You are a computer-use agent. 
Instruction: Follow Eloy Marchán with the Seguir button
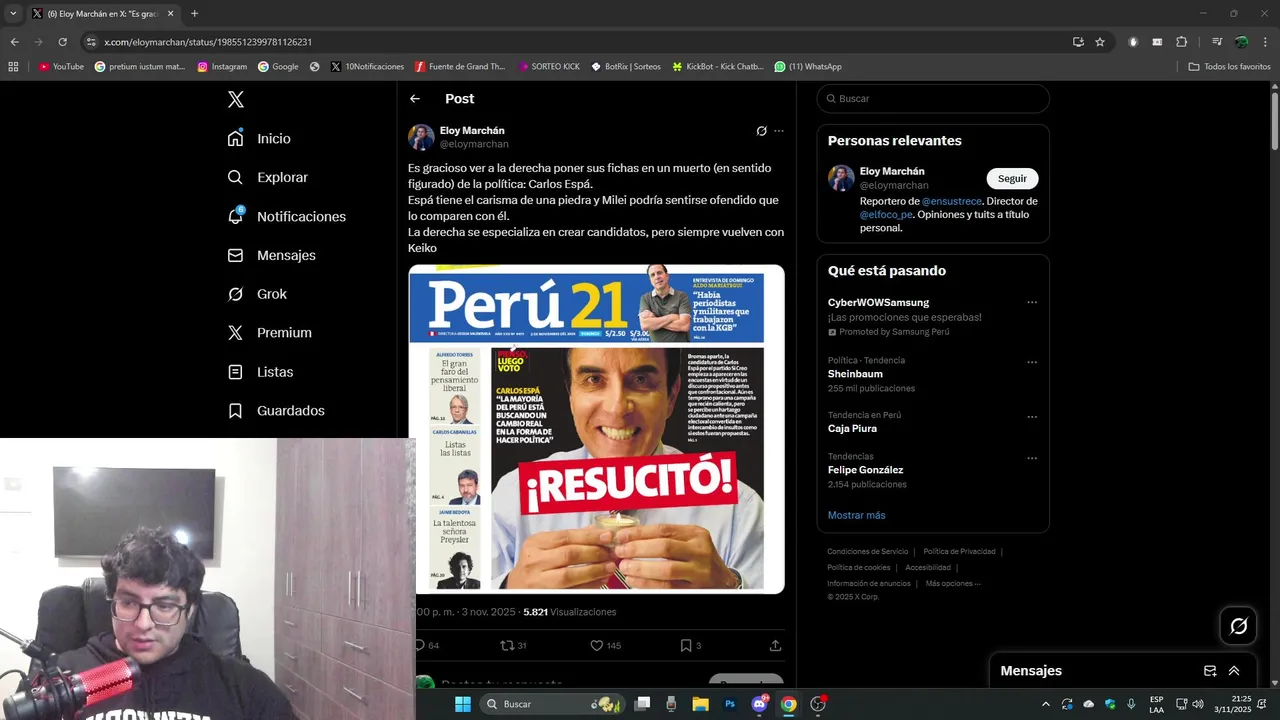pos(1012,178)
